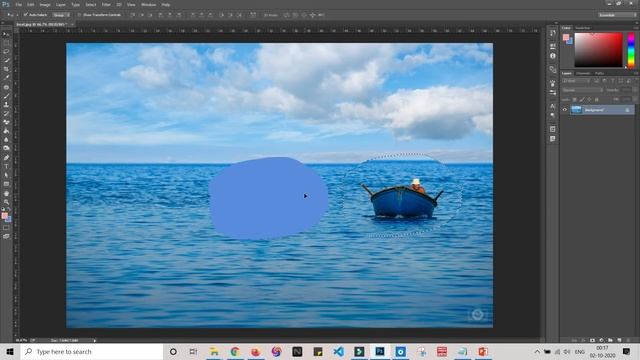Select the Zoom tool
Image resolution: width=640 pixels, height=360 pixels.
6,202
